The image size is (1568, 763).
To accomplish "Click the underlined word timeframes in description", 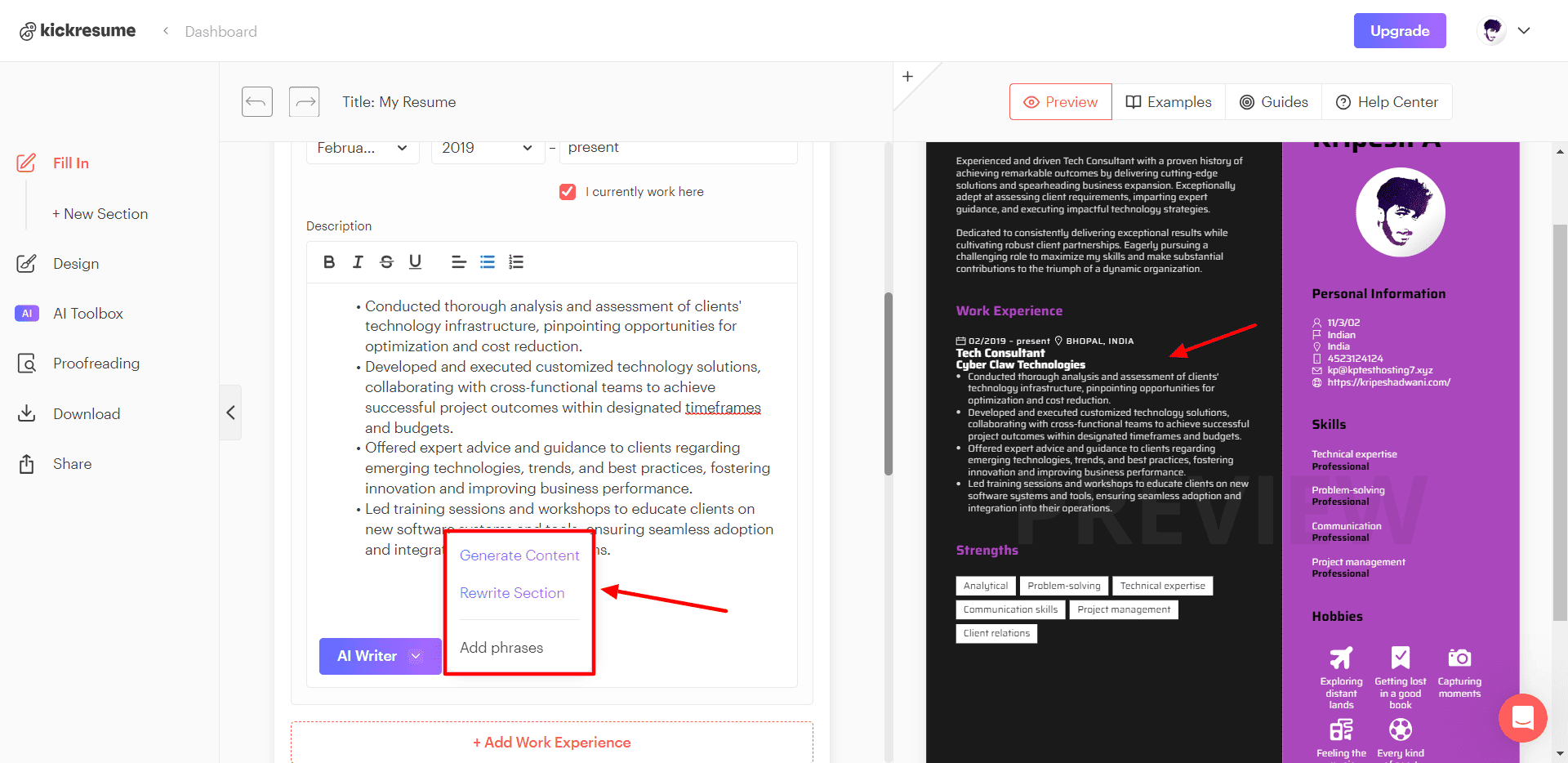I will (x=723, y=408).
